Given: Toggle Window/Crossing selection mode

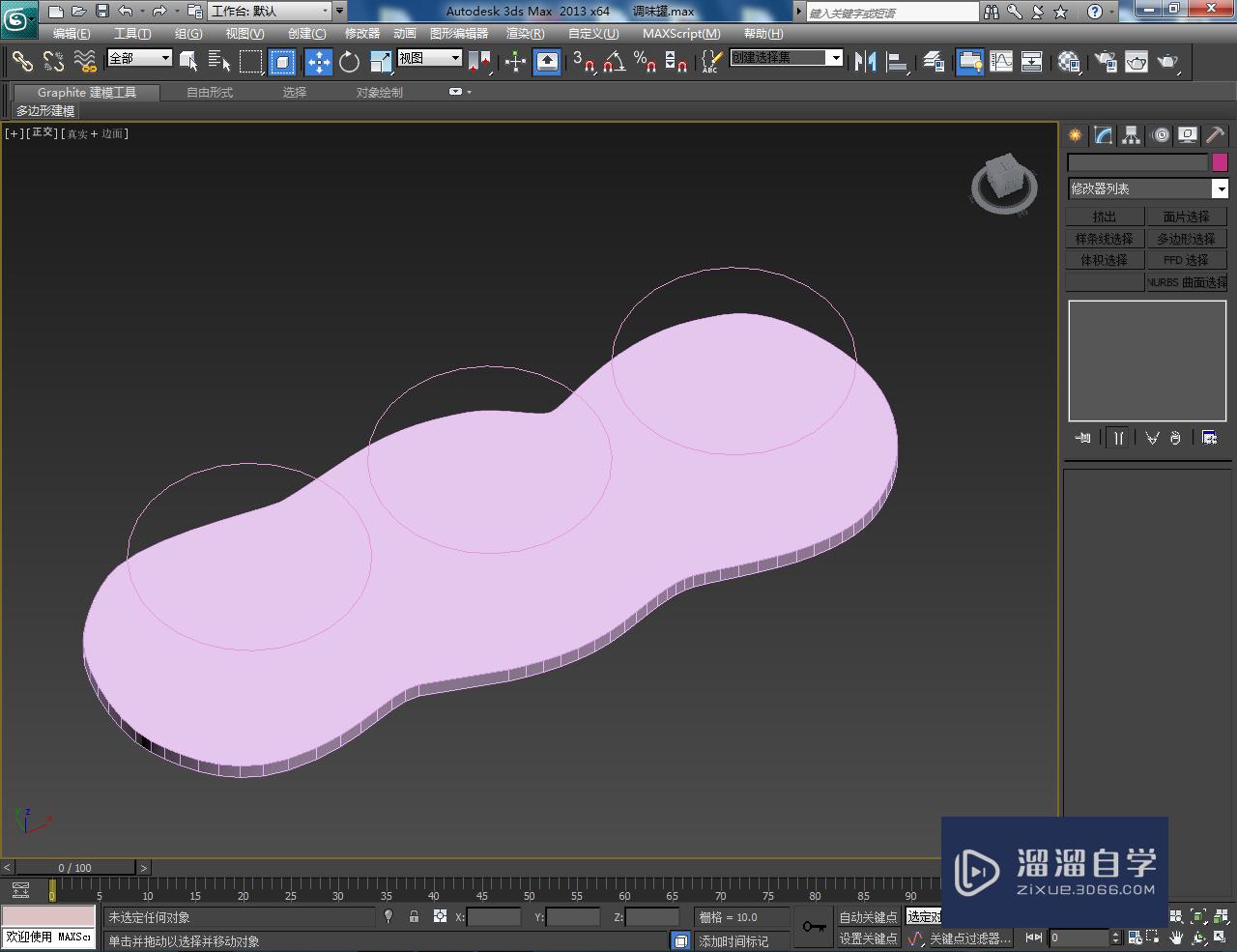Looking at the screenshot, I should [282, 62].
